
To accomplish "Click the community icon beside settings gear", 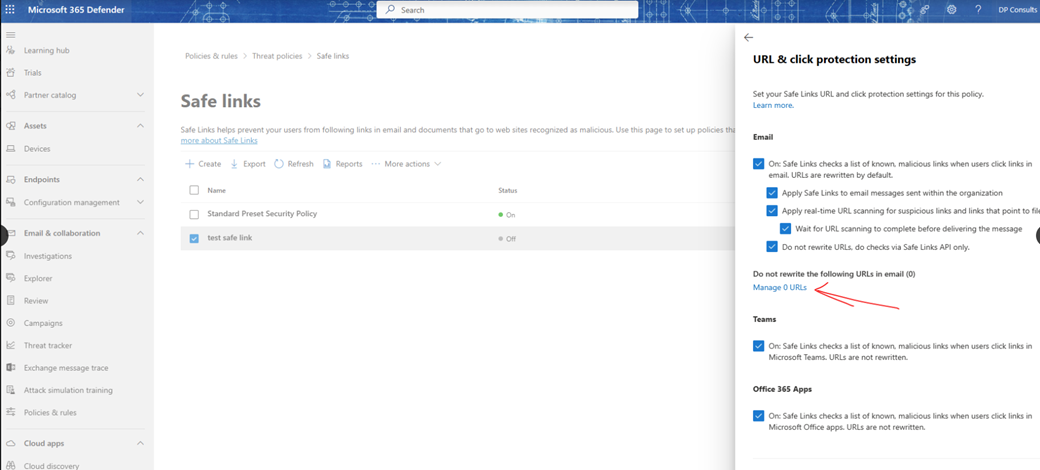I will coord(925,10).
